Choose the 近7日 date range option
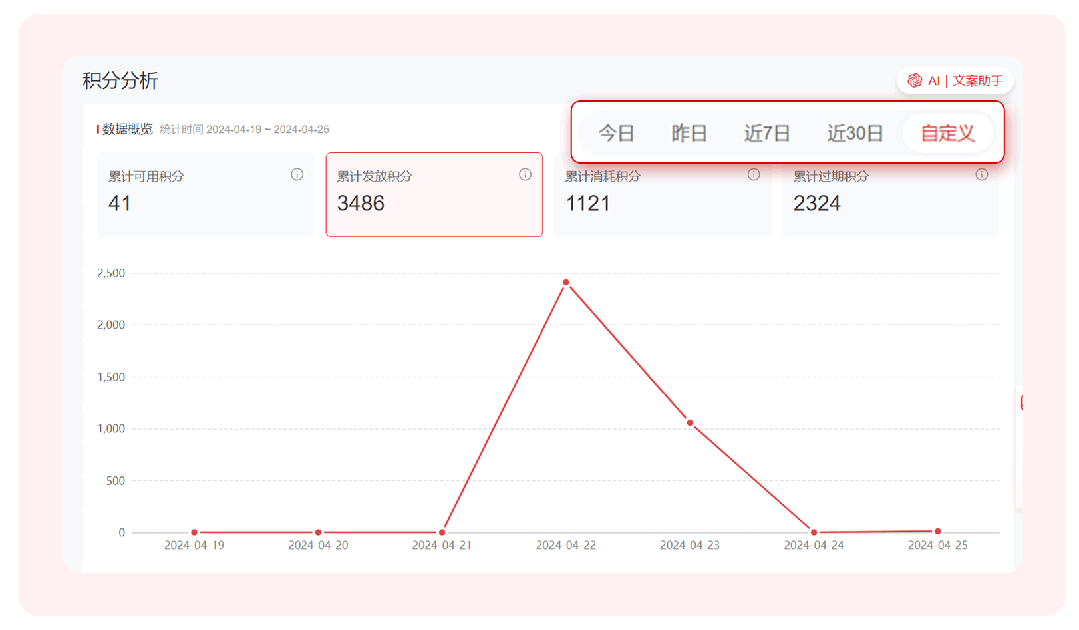1079x630 pixels. pyautogui.click(x=767, y=133)
